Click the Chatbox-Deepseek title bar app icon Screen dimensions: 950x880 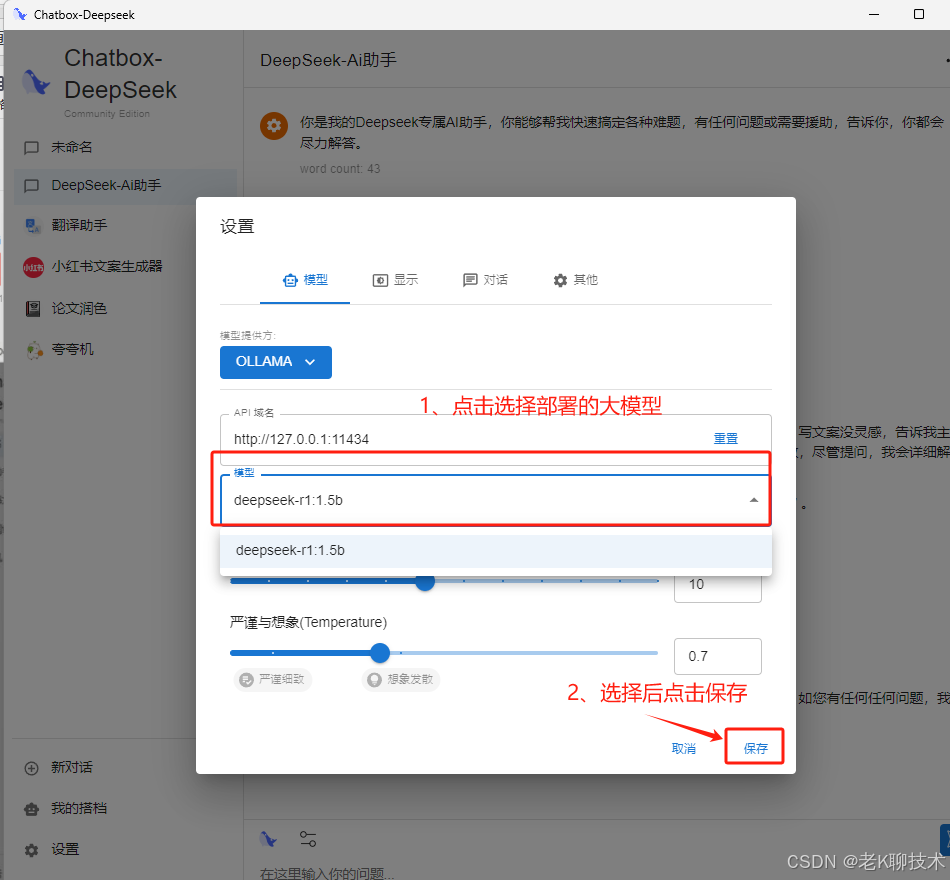[x=20, y=15]
